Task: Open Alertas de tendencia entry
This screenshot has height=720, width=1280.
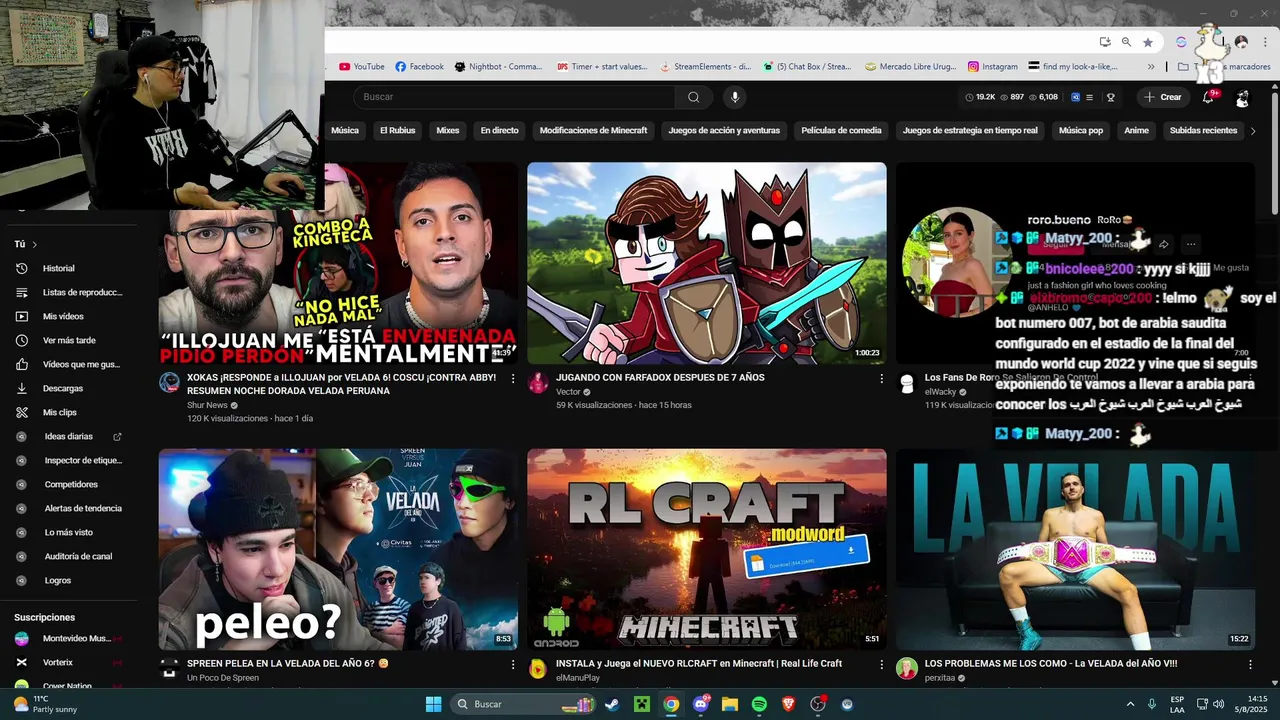Action: click(70, 508)
